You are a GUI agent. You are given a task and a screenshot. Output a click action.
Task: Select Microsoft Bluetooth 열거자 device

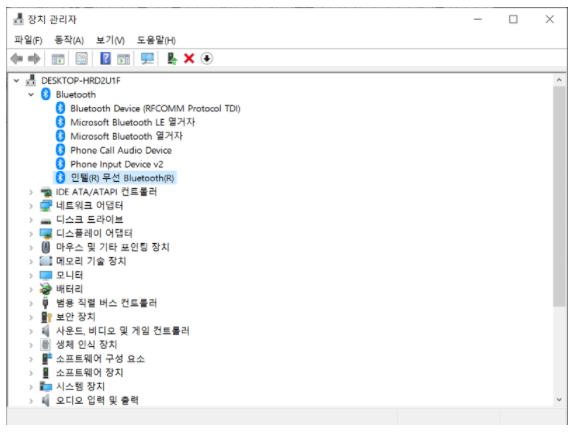tap(126, 136)
